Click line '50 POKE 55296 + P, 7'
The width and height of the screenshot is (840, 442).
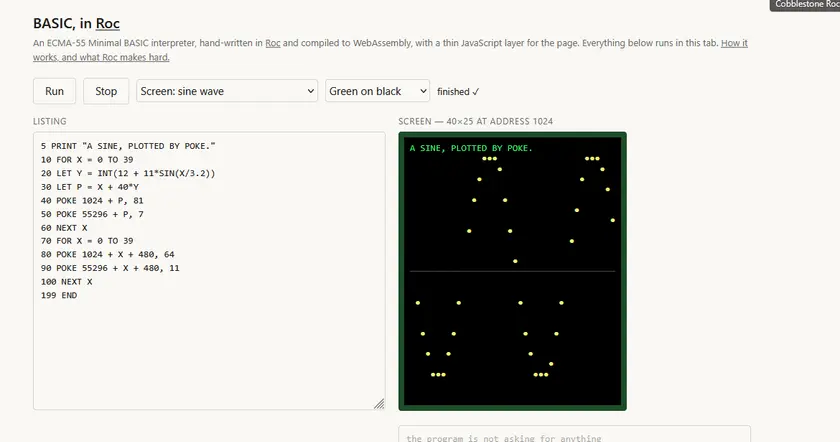coord(92,214)
